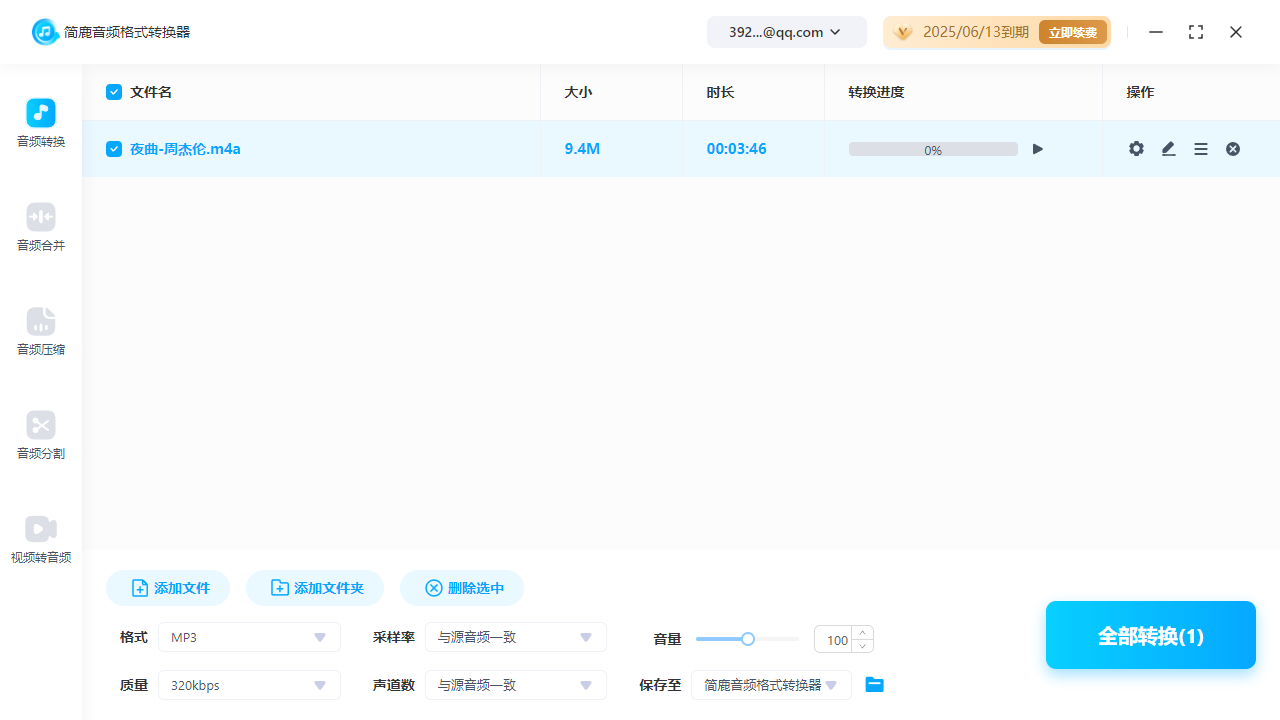Start conversion with 全部转换(1) button
This screenshot has width=1280, height=720.
[1150, 635]
